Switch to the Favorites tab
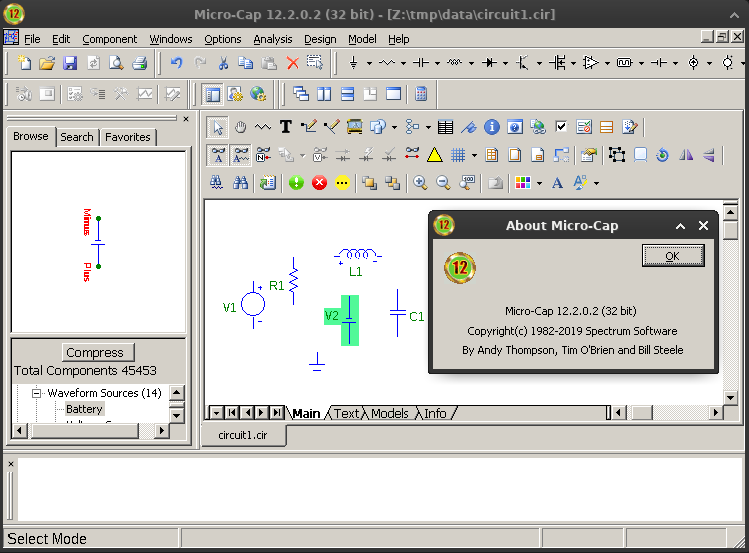Screen dimensions: 749x553 click(x=128, y=137)
